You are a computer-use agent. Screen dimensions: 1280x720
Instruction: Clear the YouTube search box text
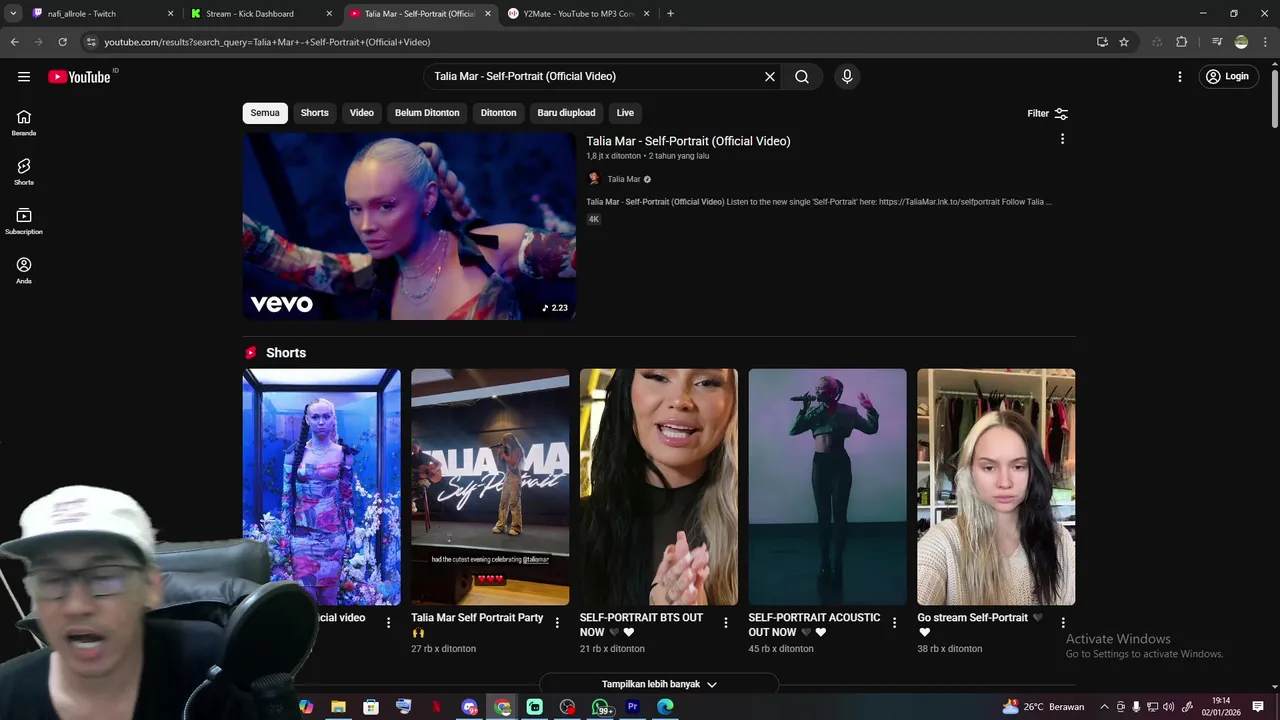[770, 76]
